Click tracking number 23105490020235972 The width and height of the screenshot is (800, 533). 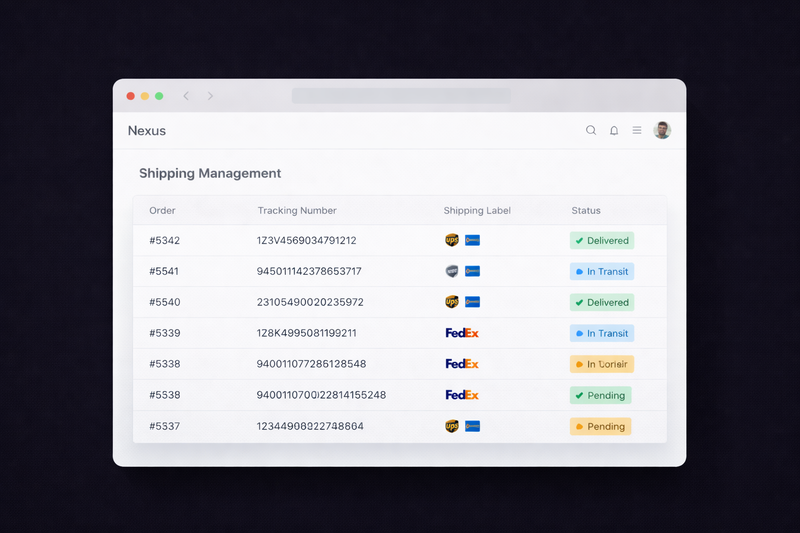[x=310, y=302]
